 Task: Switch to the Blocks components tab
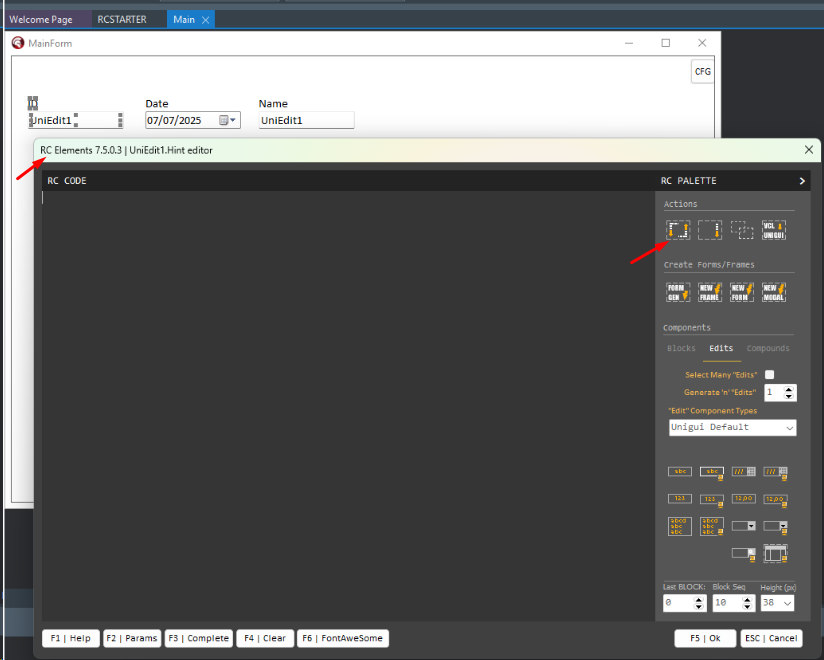click(681, 348)
